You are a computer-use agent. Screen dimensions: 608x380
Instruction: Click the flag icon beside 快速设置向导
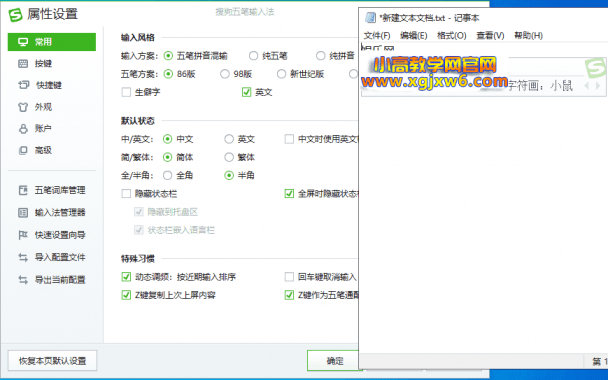click(x=23, y=235)
